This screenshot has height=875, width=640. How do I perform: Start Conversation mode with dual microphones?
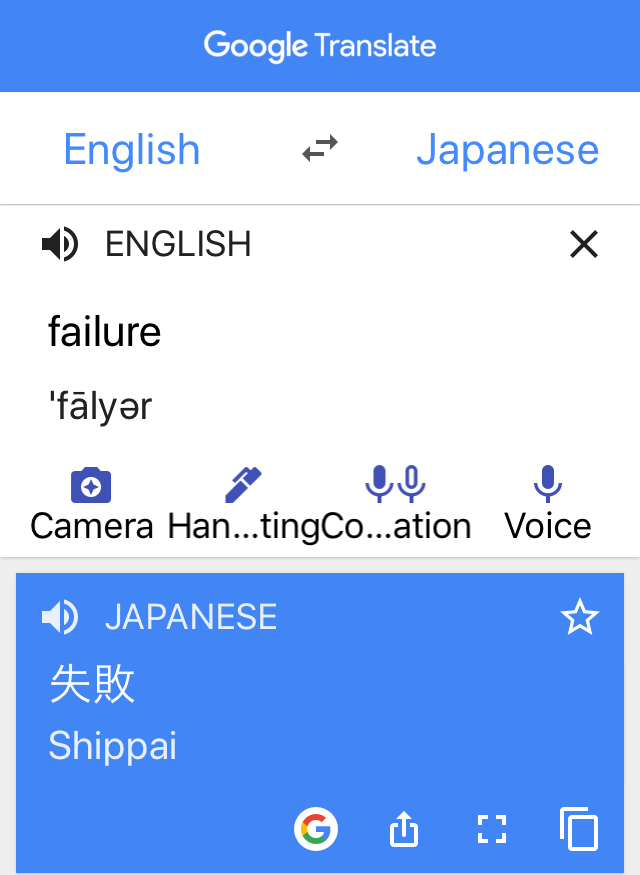[396, 483]
